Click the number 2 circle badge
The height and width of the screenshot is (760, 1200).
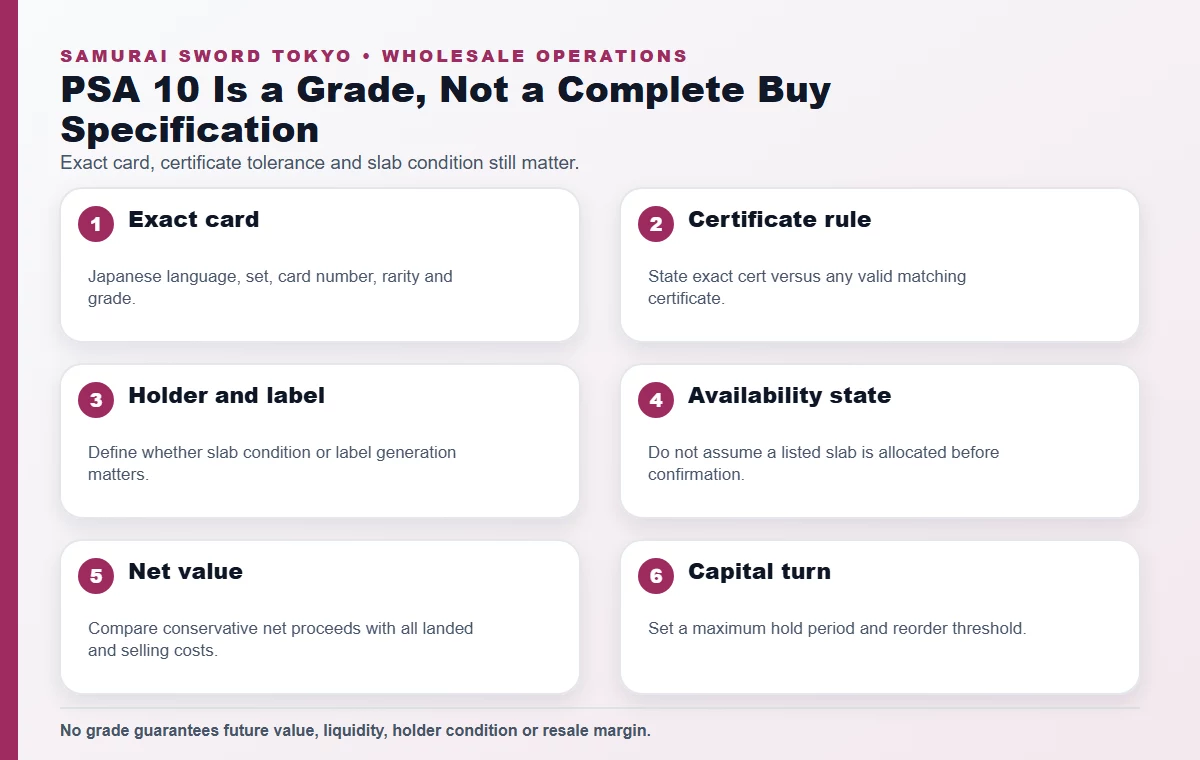point(656,224)
